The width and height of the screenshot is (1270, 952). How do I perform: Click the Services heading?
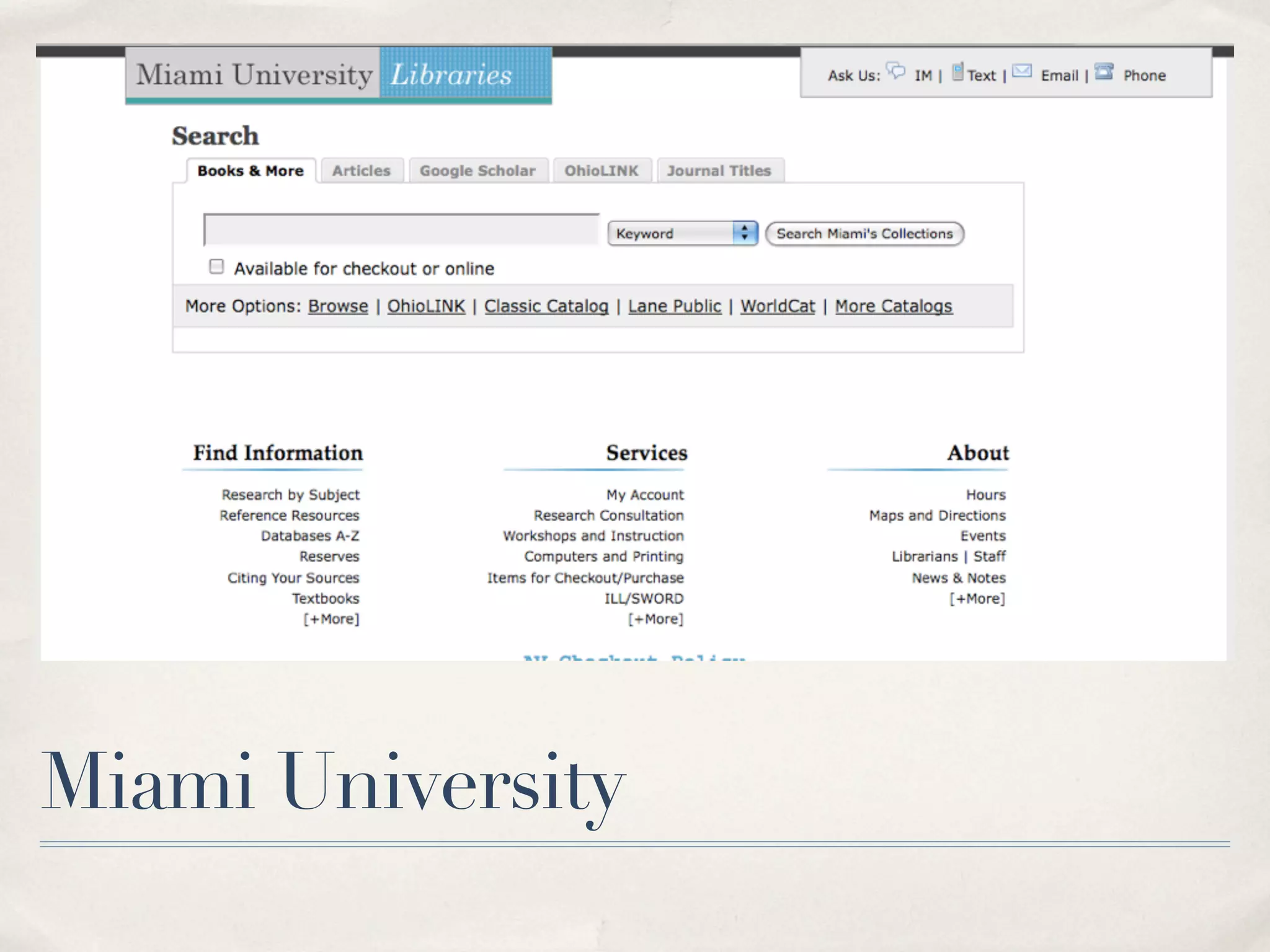pos(647,453)
